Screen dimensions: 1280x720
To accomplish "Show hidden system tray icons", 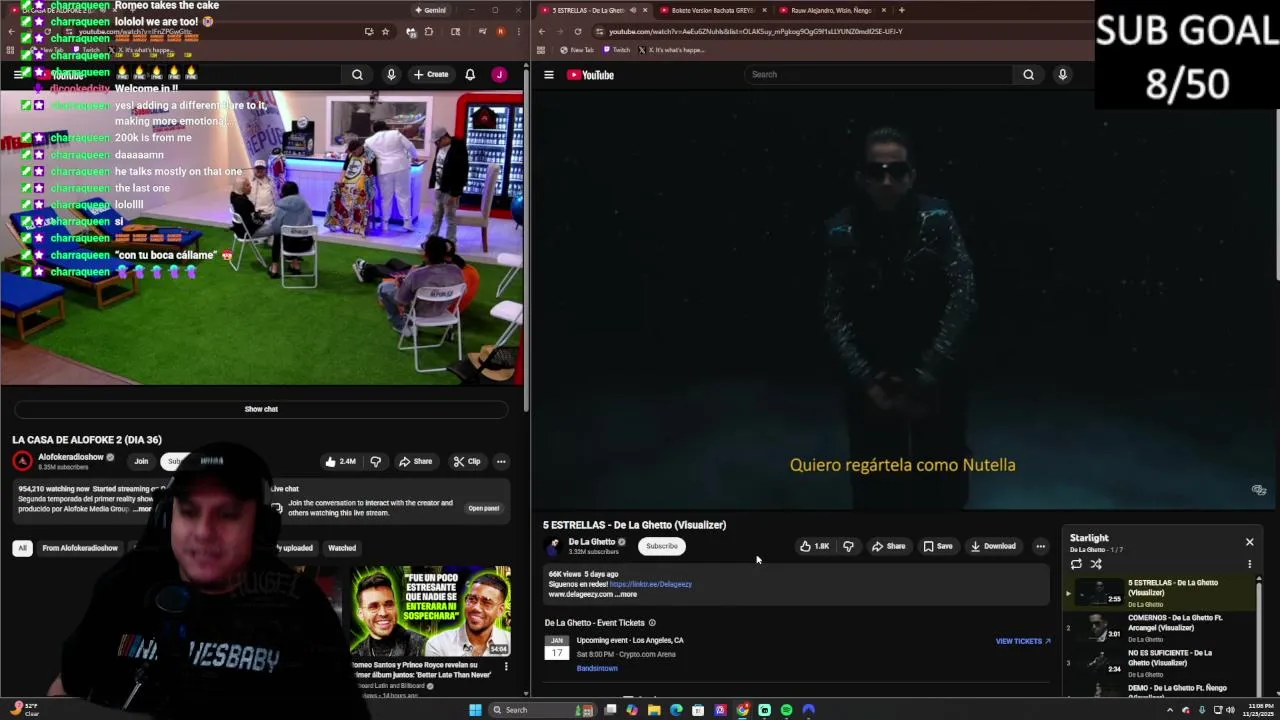I will coord(1170,710).
